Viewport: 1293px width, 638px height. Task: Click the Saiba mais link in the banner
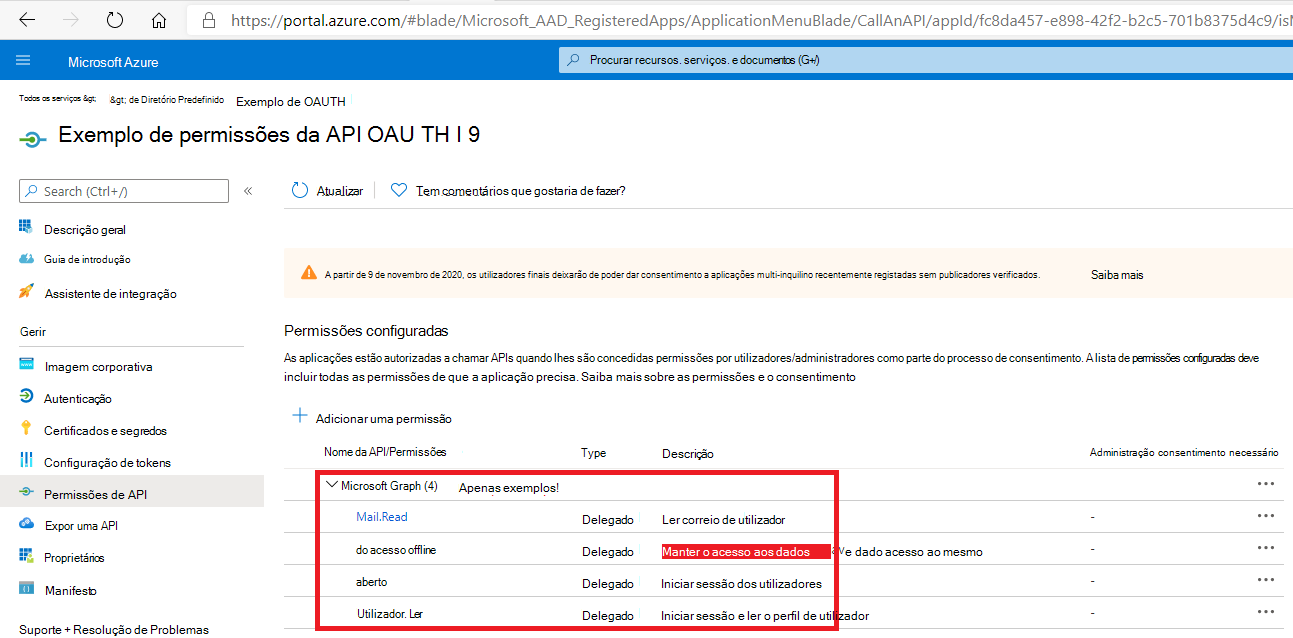[1117, 274]
